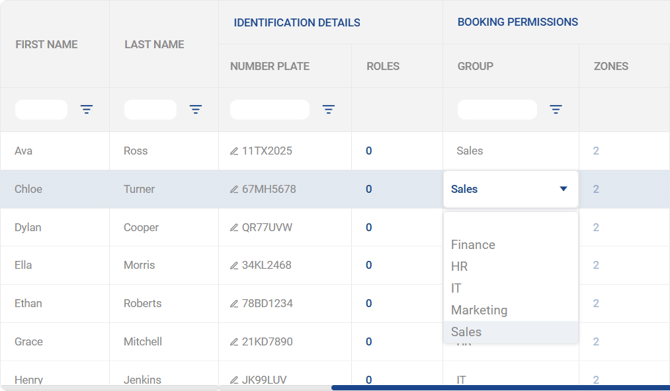Click the Booking Permissions header group

(518, 22)
